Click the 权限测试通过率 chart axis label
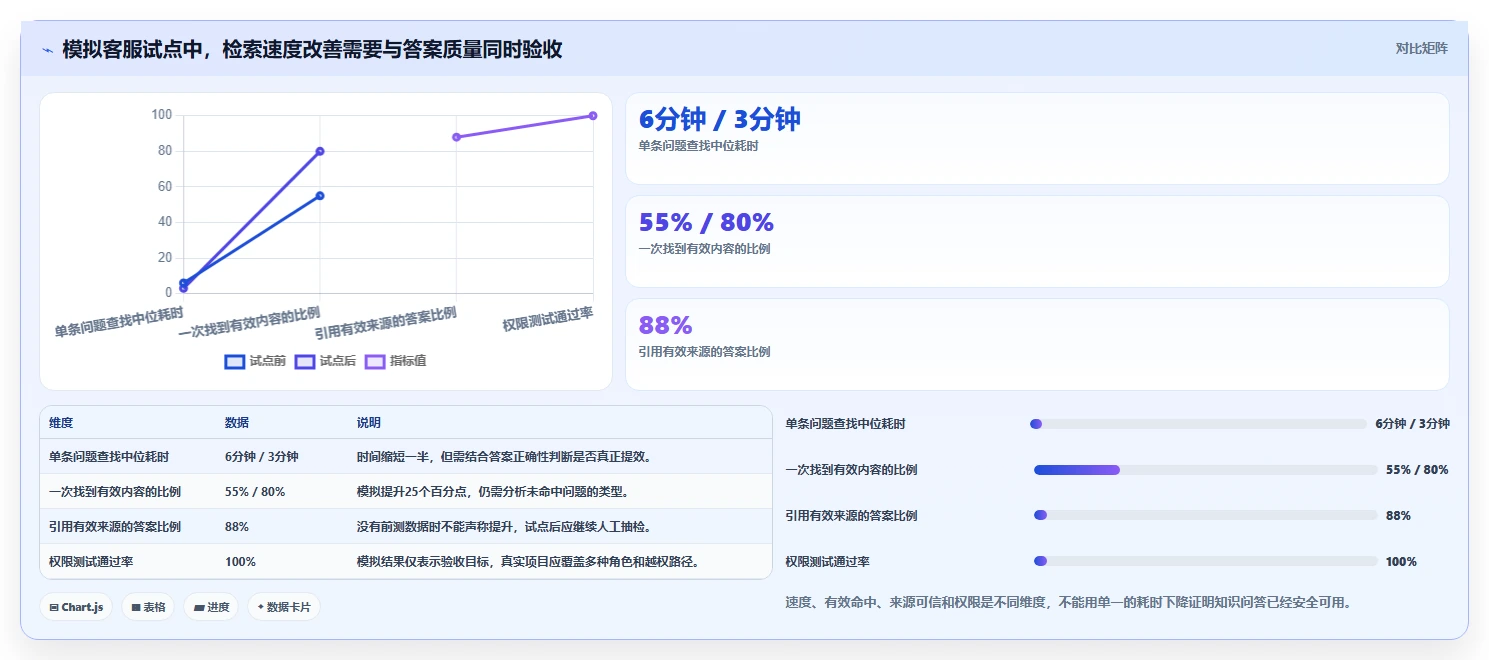This screenshot has height=660, width=1489. click(x=548, y=319)
